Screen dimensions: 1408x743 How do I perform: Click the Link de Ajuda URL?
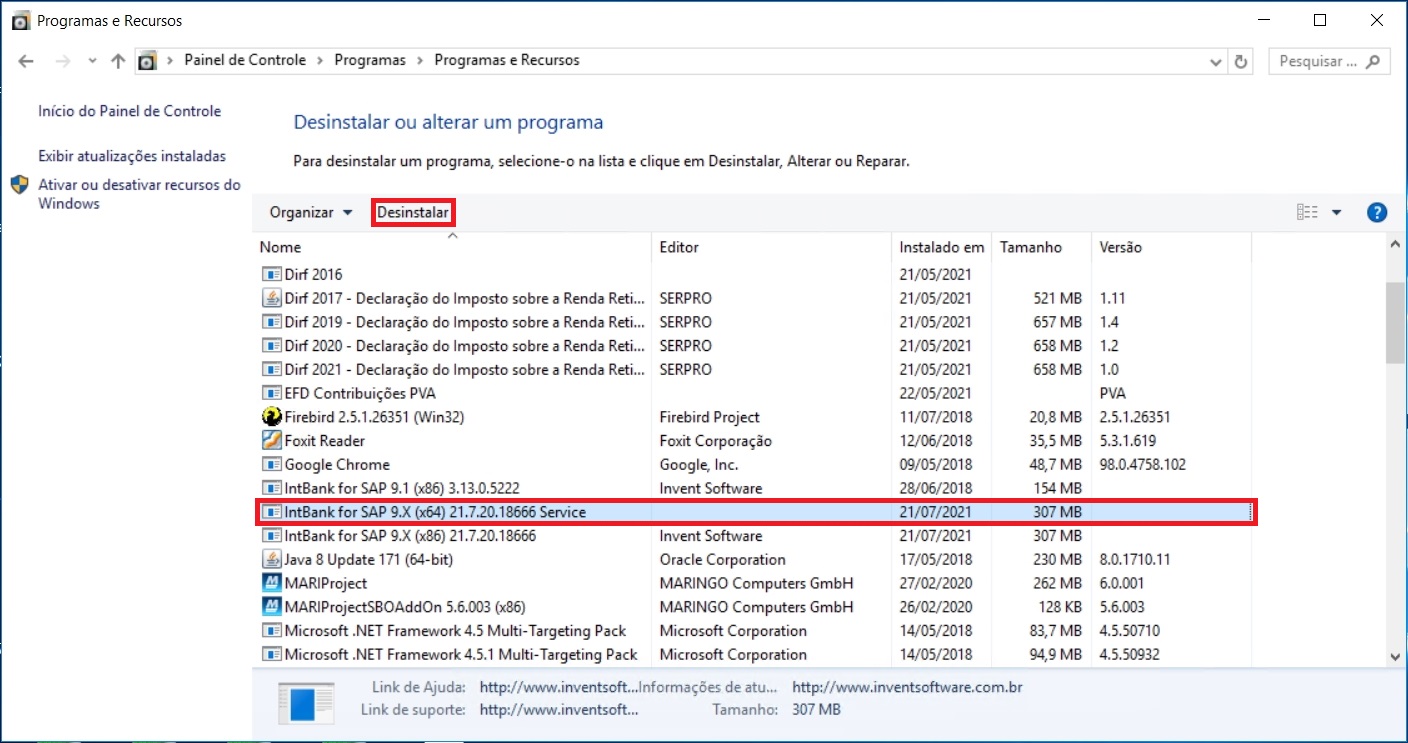point(559,688)
